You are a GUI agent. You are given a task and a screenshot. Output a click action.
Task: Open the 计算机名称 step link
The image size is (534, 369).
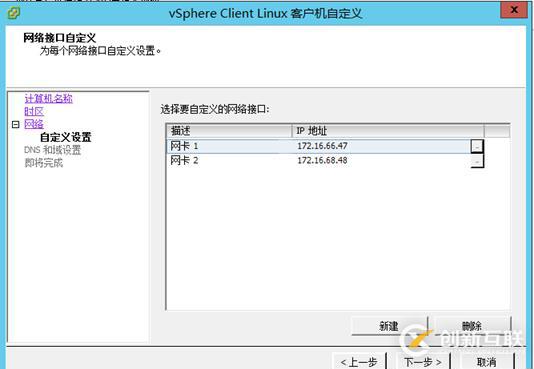(x=48, y=99)
